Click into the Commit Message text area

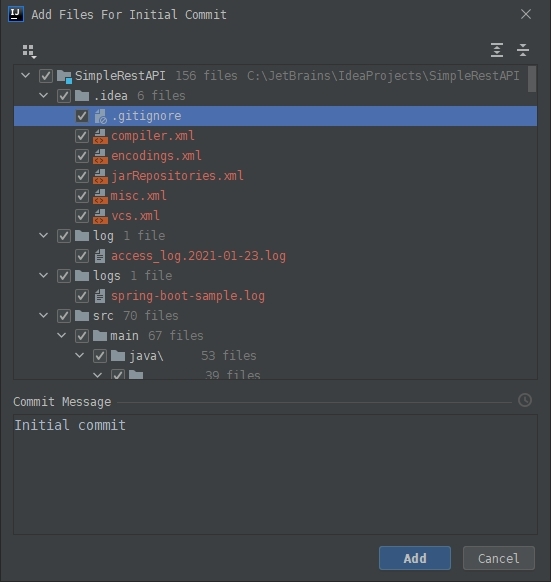275,474
